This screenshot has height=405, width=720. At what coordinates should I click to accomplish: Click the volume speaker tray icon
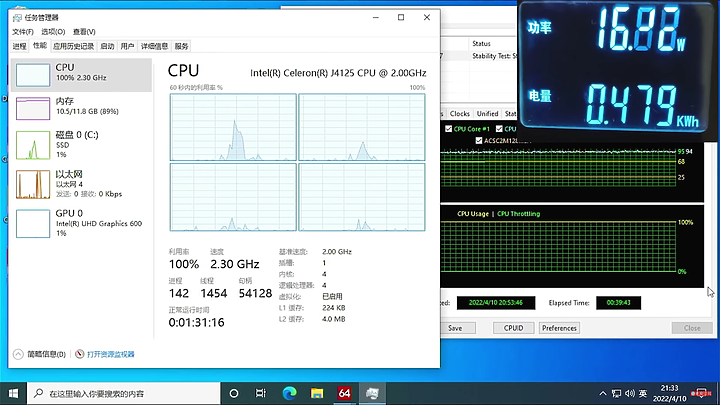pyautogui.click(x=630, y=394)
